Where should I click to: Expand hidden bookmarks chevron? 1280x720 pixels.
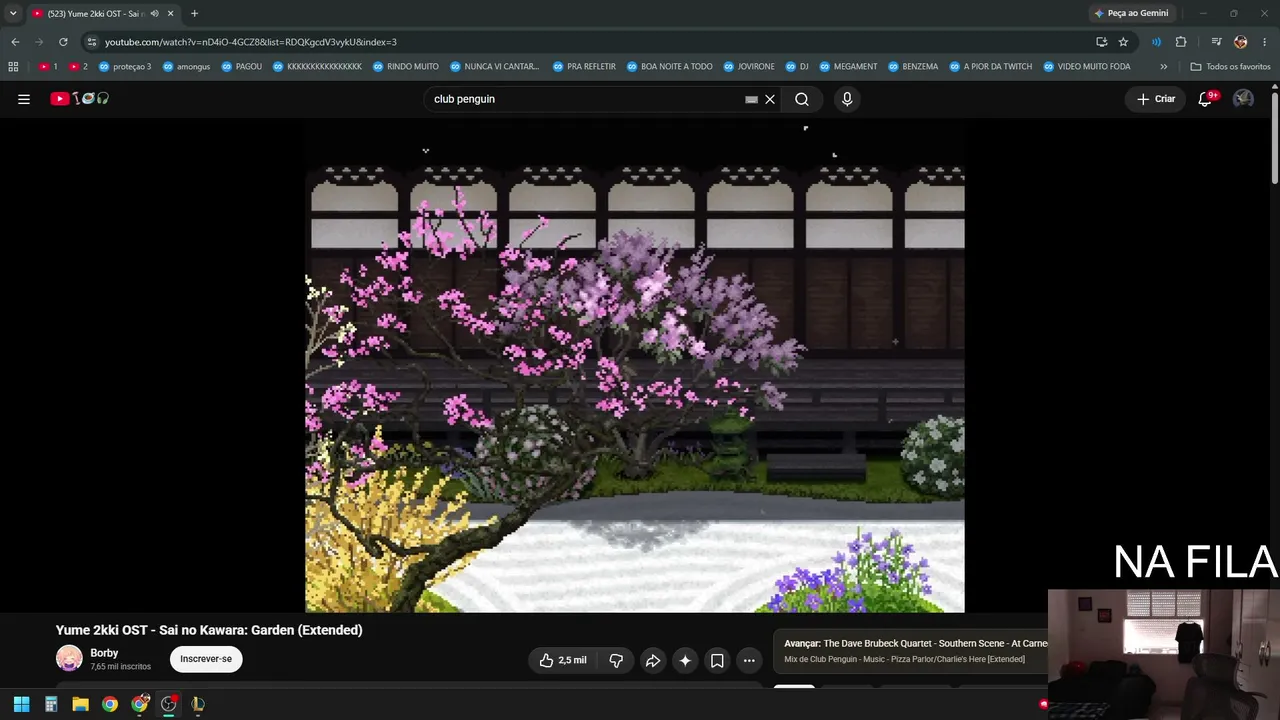(x=1164, y=67)
